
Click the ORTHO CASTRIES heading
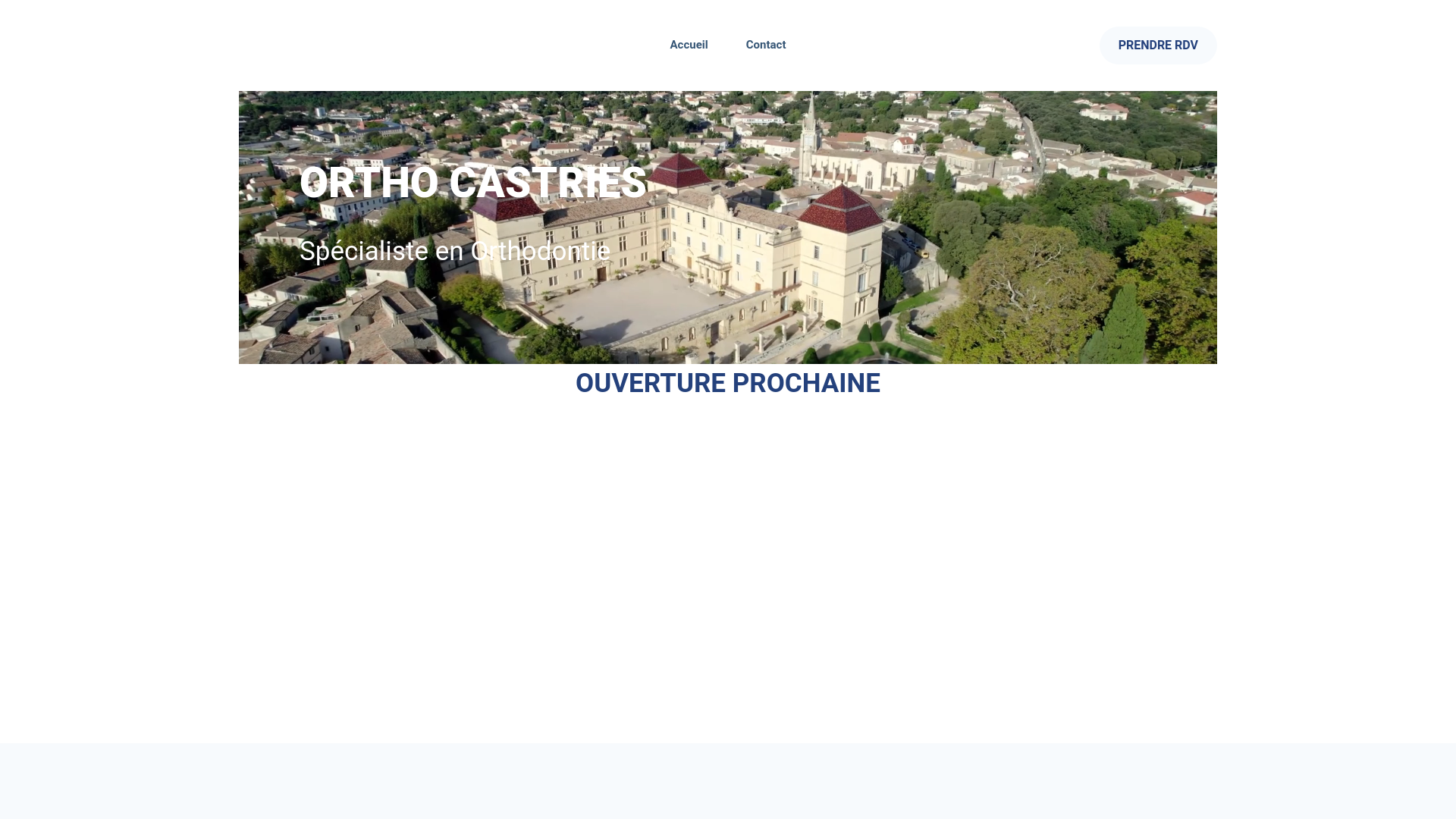472,183
